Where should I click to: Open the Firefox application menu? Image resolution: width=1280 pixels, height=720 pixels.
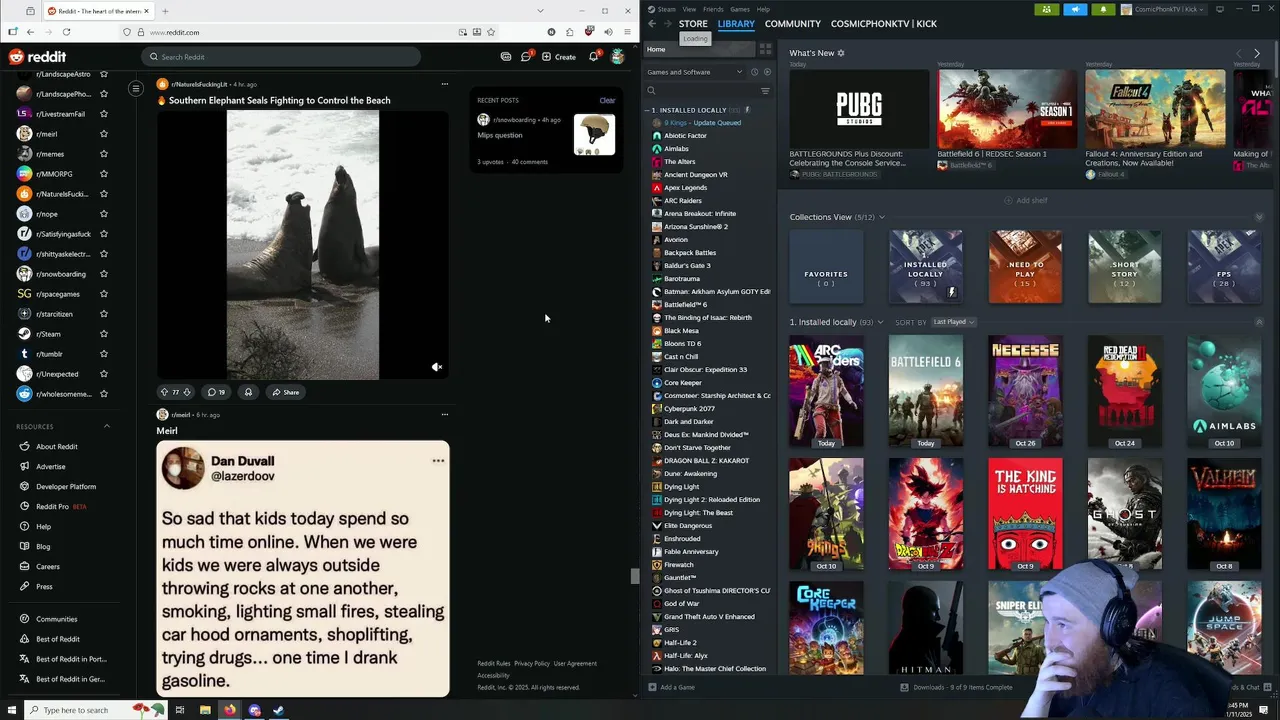pos(627,32)
